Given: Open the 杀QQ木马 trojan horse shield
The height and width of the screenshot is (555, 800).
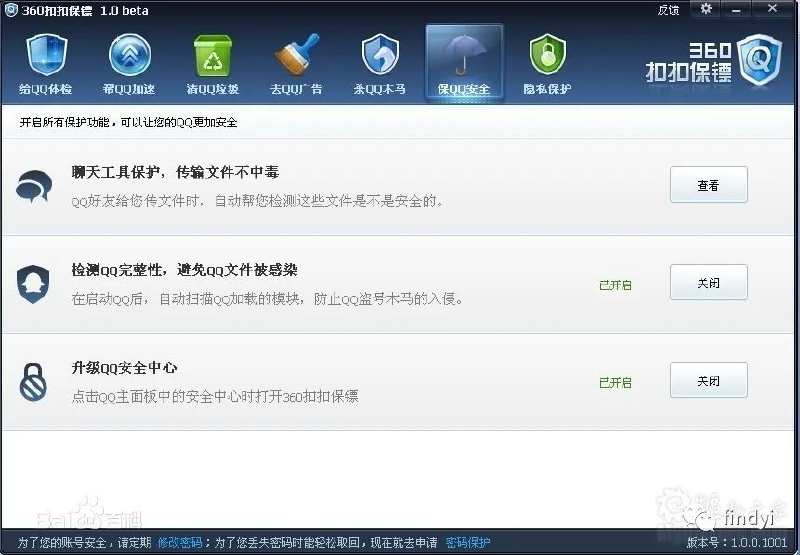Looking at the screenshot, I should pyautogui.click(x=380, y=55).
